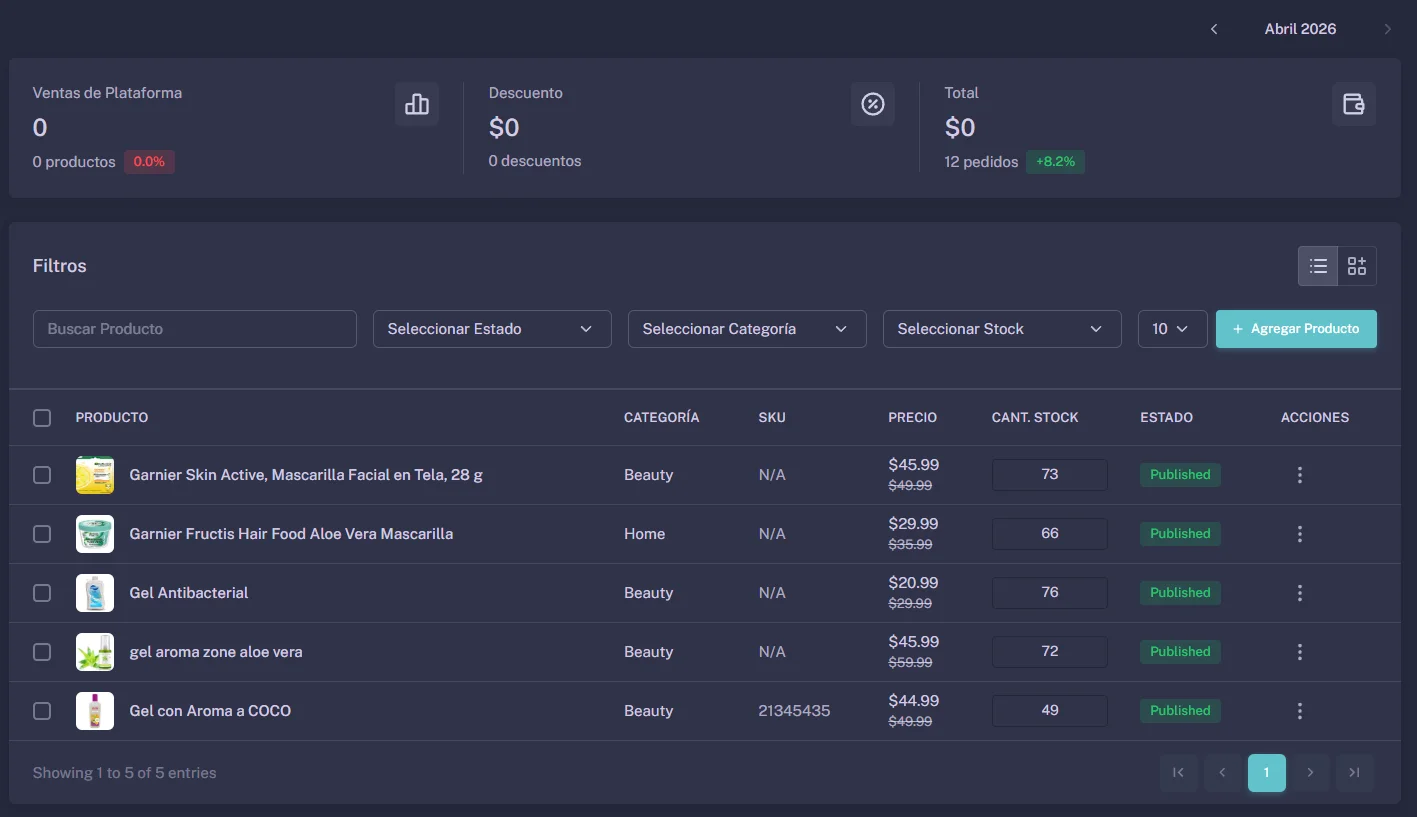Go to the previous page of results
The height and width of the screenshot is (817, 1417).
pyautogui.click(x=1223, y=773)
